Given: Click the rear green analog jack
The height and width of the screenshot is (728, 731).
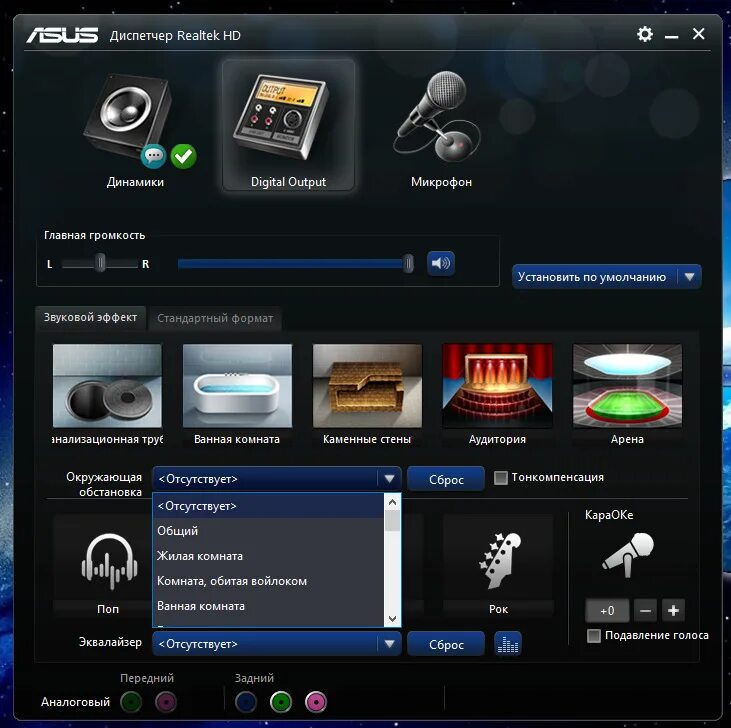Looking at the screenshot, I should 281,702.
